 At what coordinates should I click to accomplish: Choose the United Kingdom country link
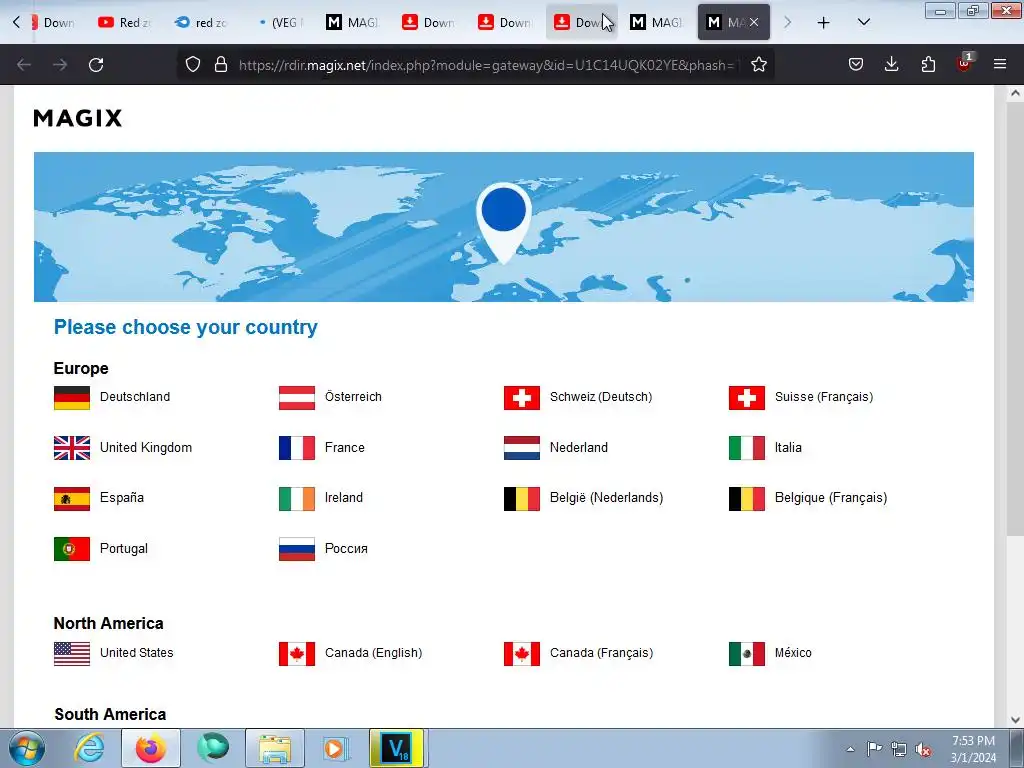146,448
